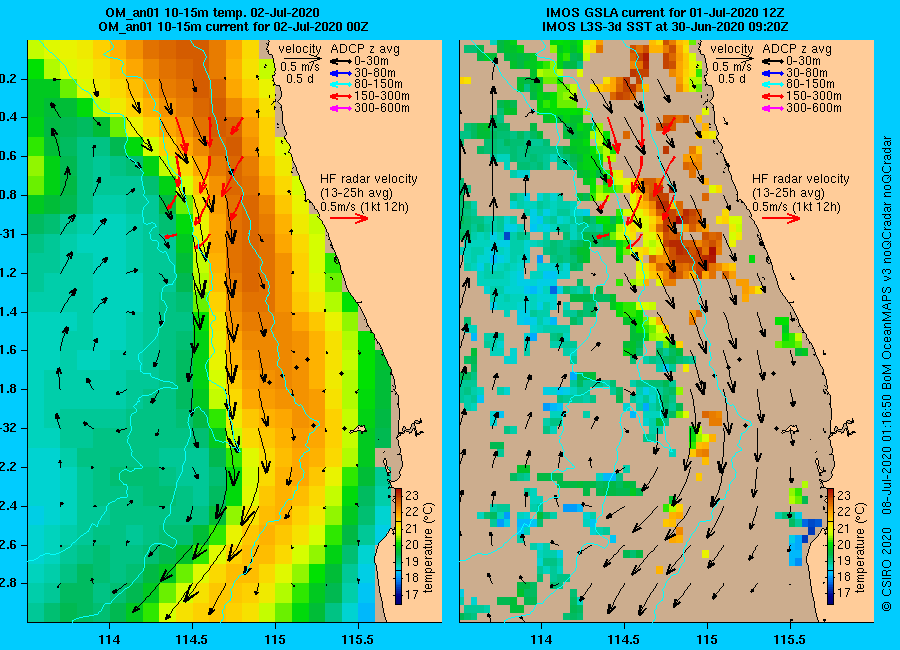This screenshot has width=900, height=650.
Task: Click the -31 latitude axis label
Action: tap(9, 234)
